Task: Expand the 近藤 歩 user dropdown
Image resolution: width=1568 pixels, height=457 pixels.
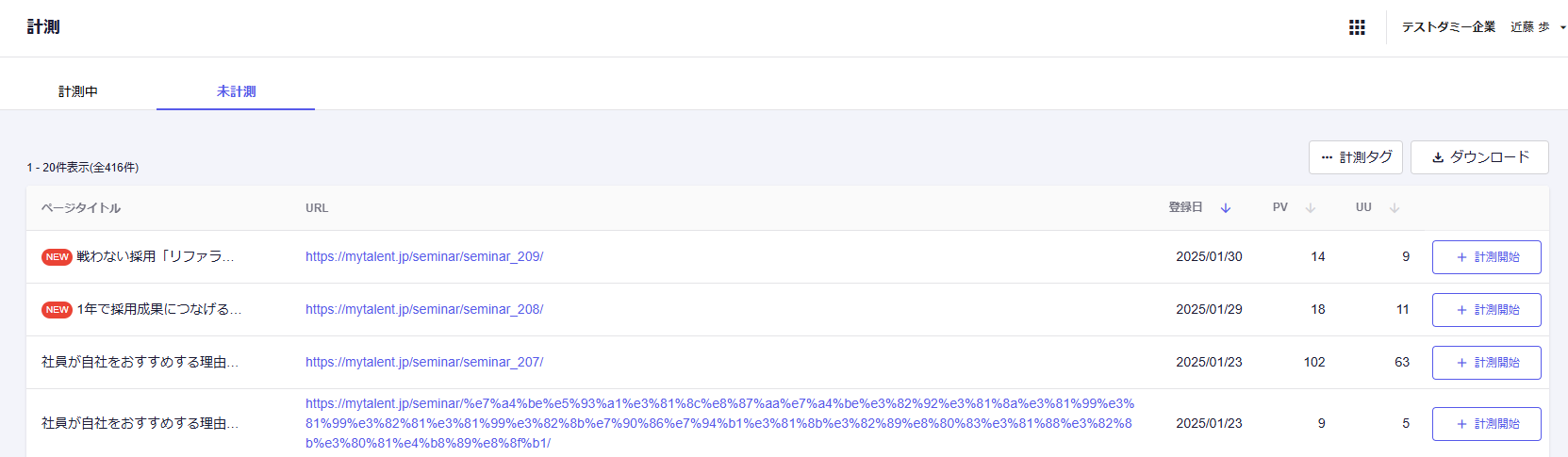Action: click(1538, 27)
